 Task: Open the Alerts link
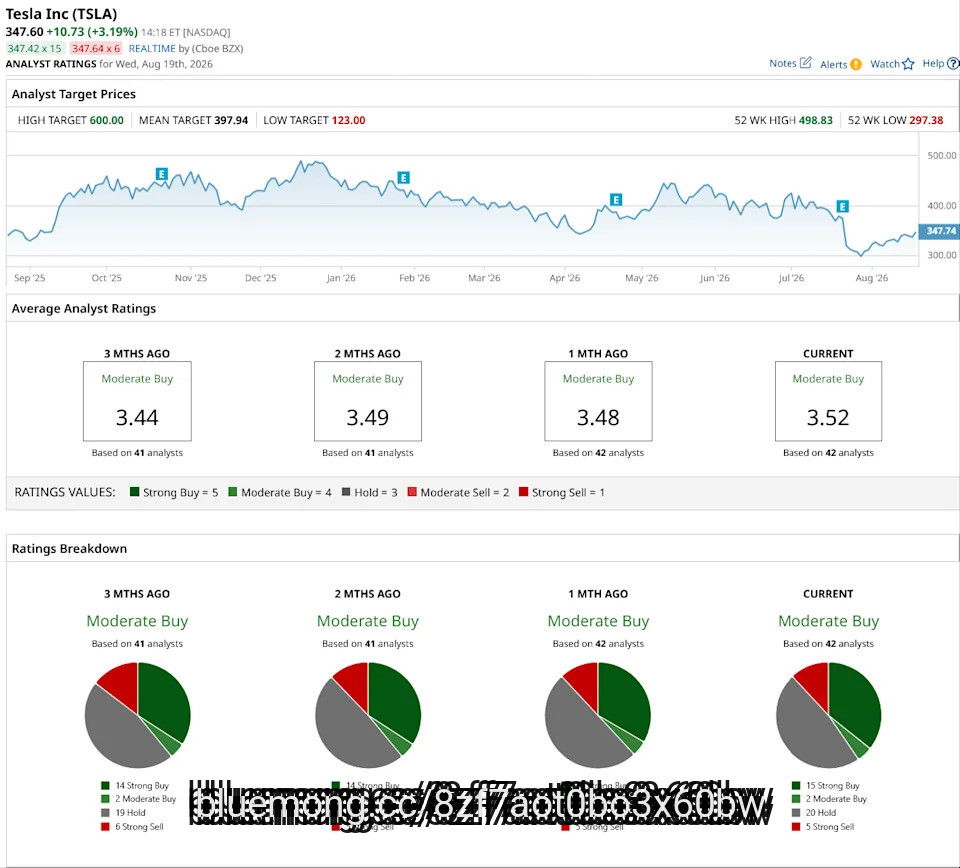pos(833,64)
